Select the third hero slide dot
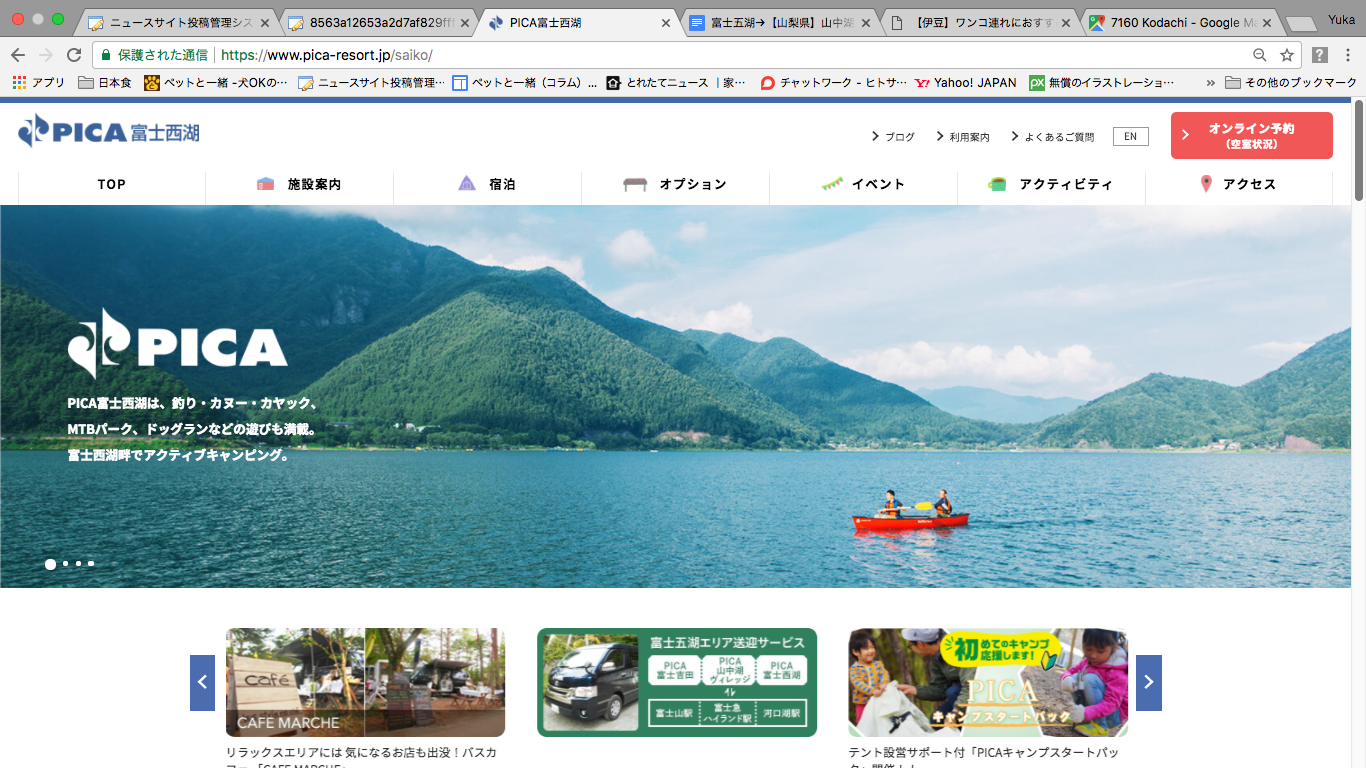Image resolution: width=1366 pixels, height=768 pixels. click(x=78, y=564)
